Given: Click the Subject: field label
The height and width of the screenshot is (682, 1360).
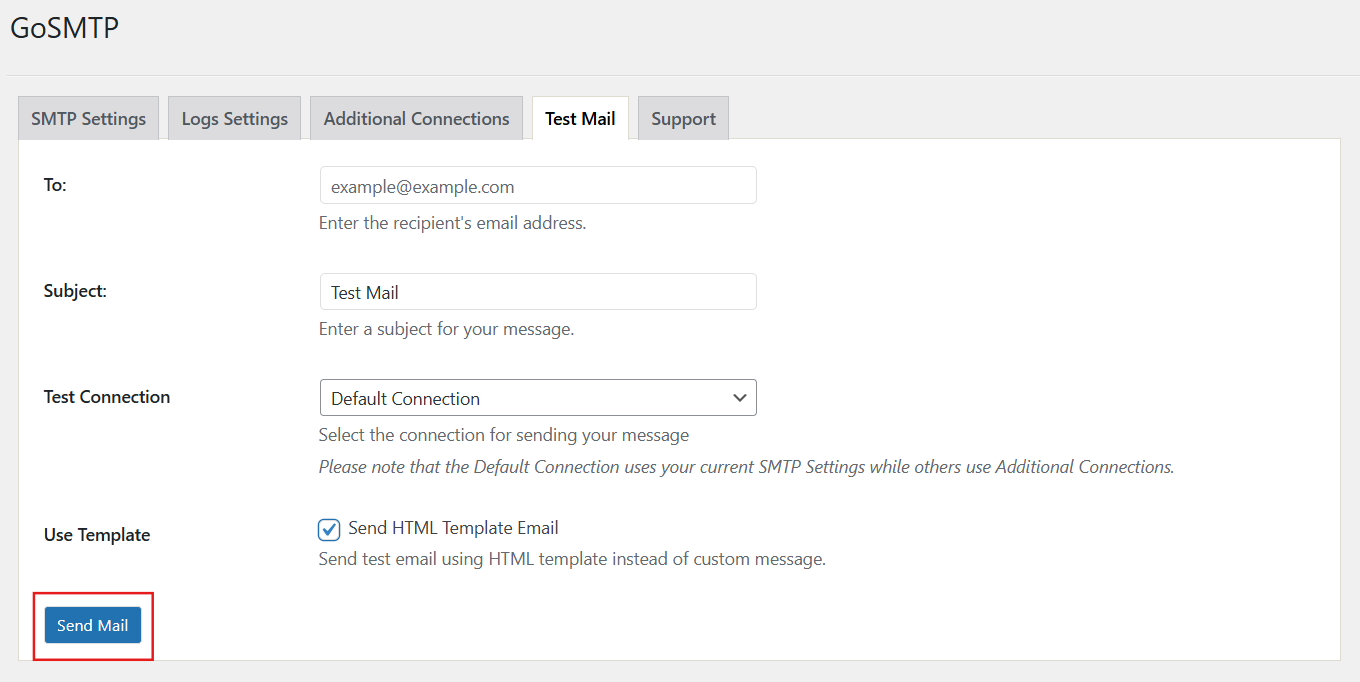Looking at the screenshot, I should pos(73,290).
